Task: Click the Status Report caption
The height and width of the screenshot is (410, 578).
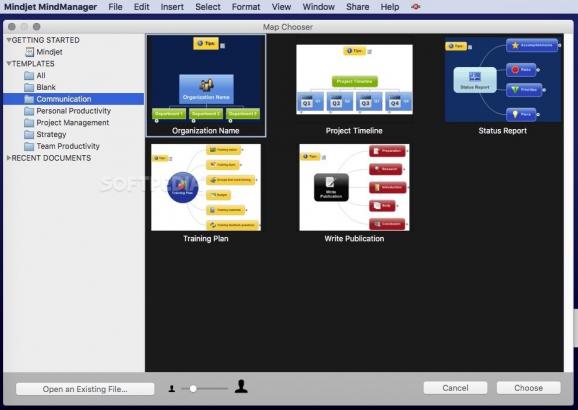Action: [x=503, y=131]
